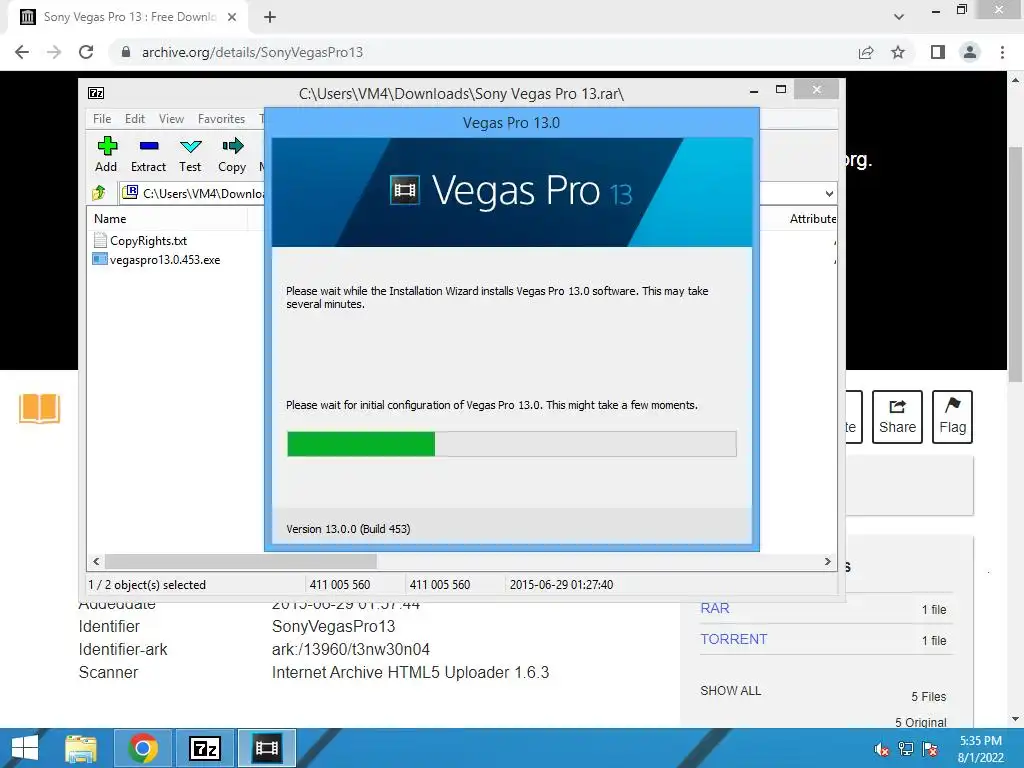
Task: Toggle the Chrome side panel icon
Action: [x=938, y=52]
